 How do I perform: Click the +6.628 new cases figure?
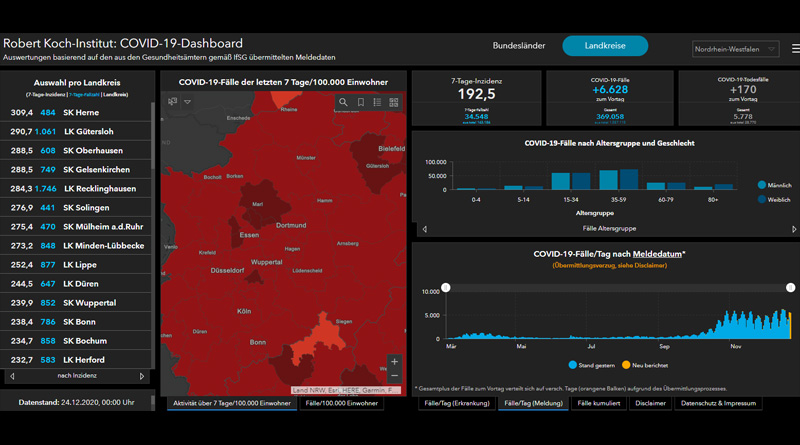click(x=610, y=90)
